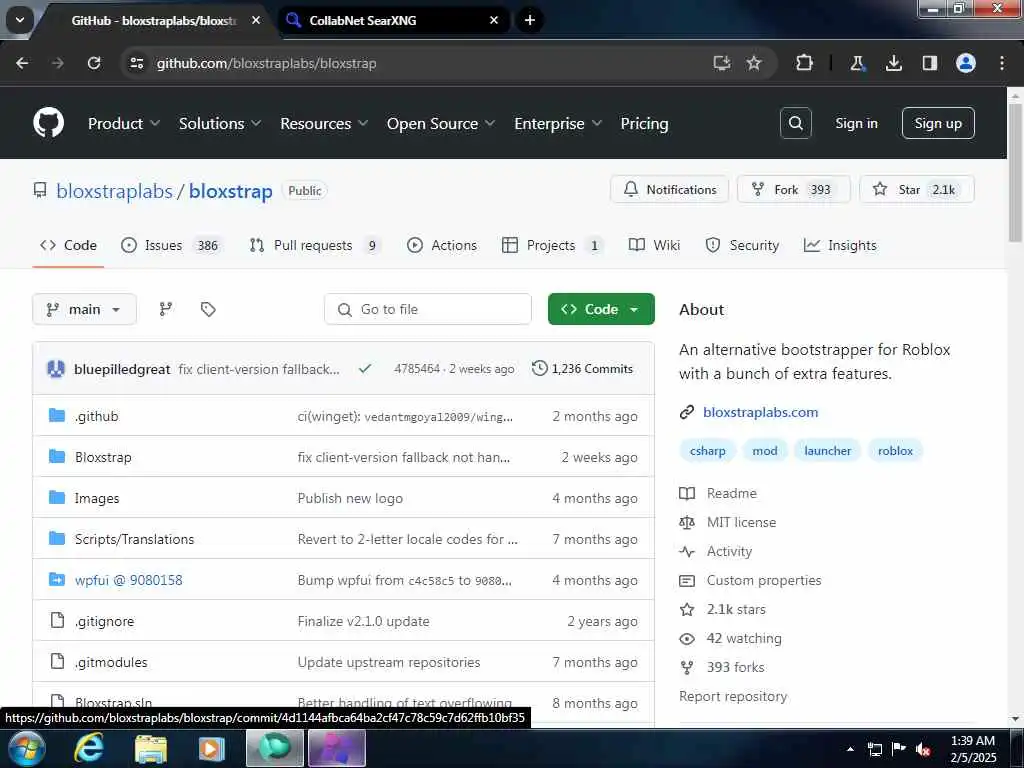This screenshot has width=1024, height=768.
Task: Switch to the Wiki tab
Action: coord(654,245)
